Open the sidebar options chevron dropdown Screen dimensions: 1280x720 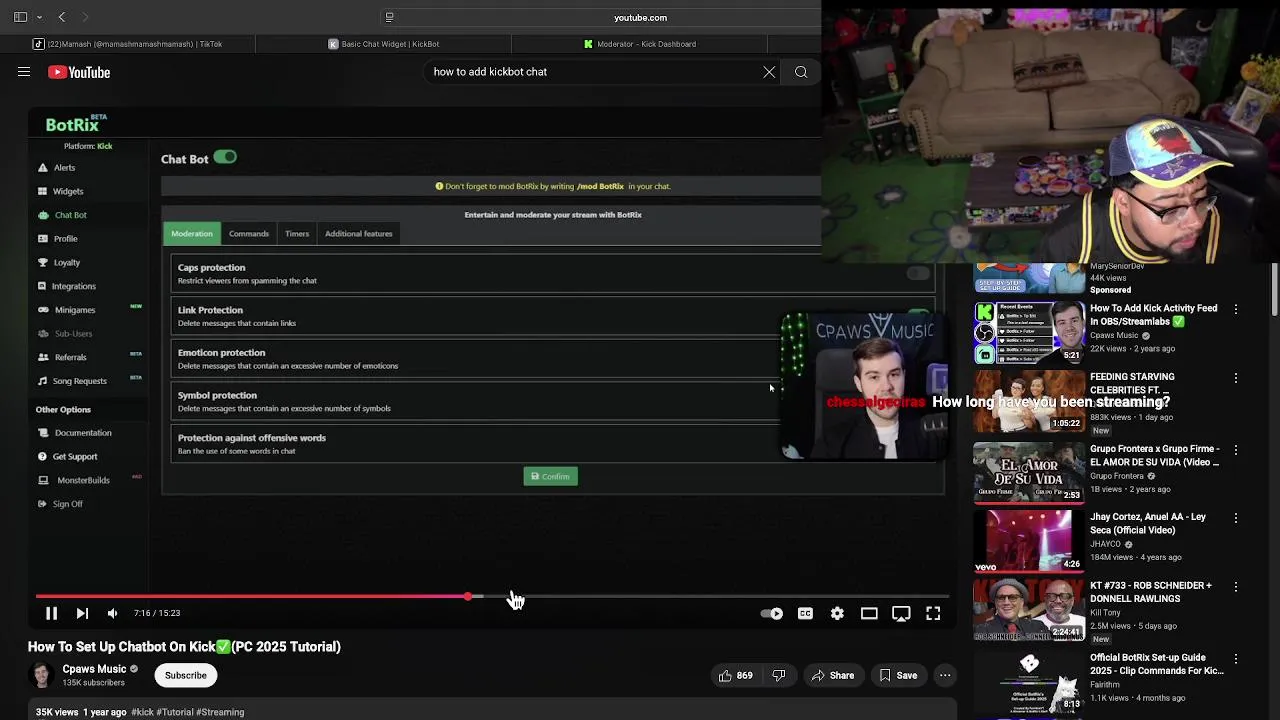point(40,17)
